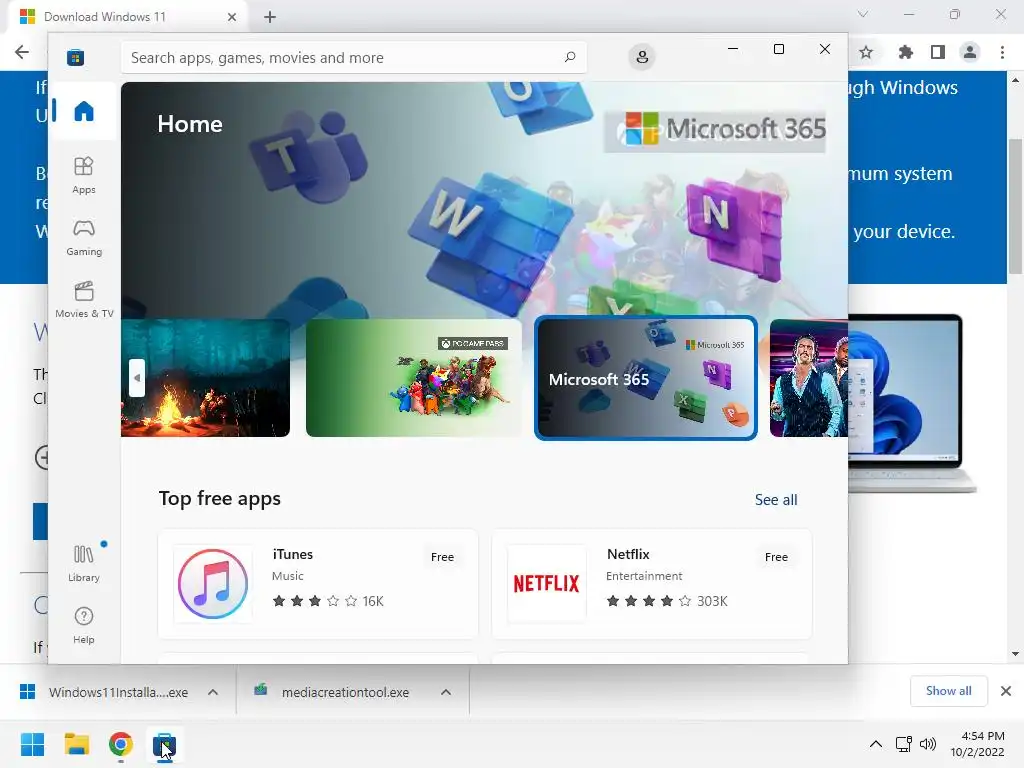Viewport: 1024px width, 768px height.
Task: Click See all for Top free apps
Action: point(776,500)
